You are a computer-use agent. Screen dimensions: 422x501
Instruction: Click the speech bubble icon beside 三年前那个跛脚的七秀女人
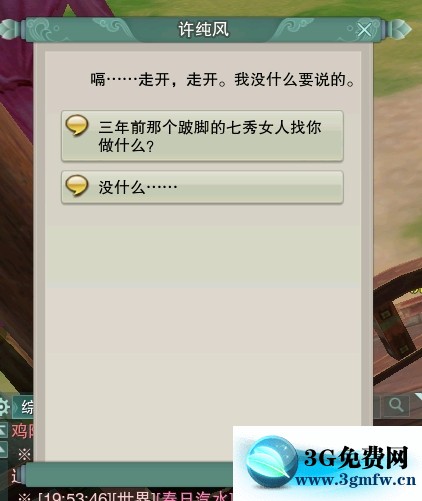coord(77,126)
